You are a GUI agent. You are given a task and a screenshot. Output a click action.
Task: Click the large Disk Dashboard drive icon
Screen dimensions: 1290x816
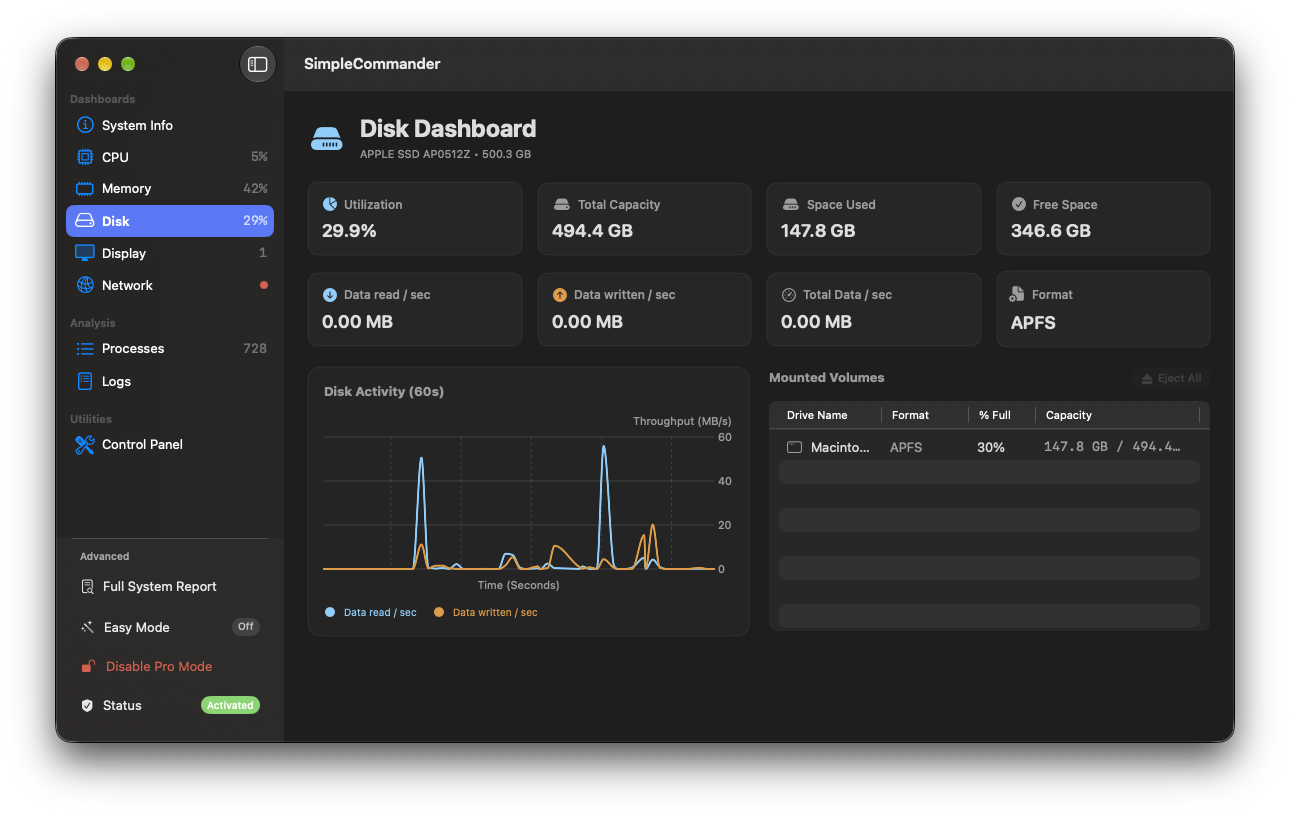pos(327,139)
